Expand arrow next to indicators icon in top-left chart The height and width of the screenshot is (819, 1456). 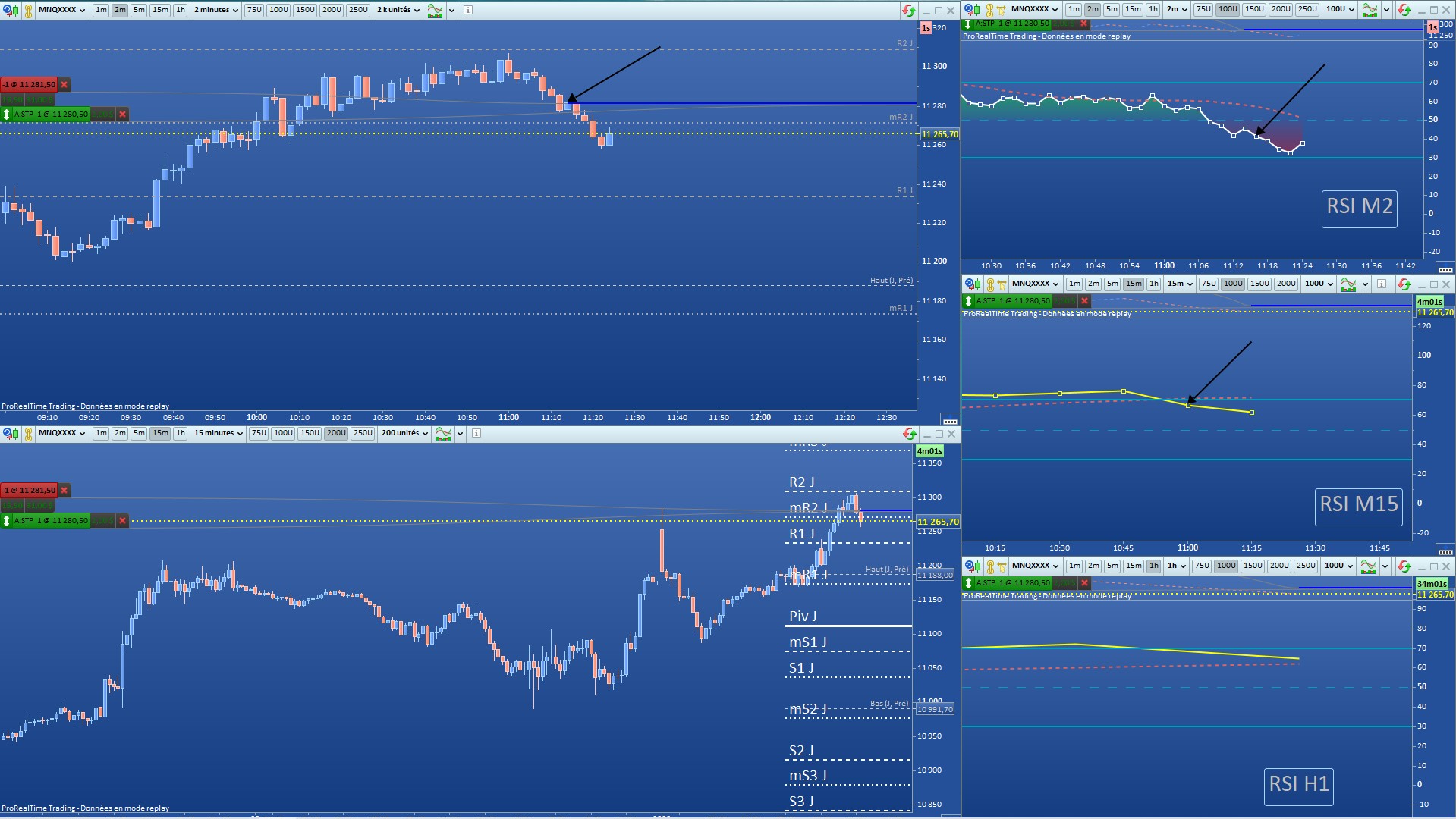(451, 11)
